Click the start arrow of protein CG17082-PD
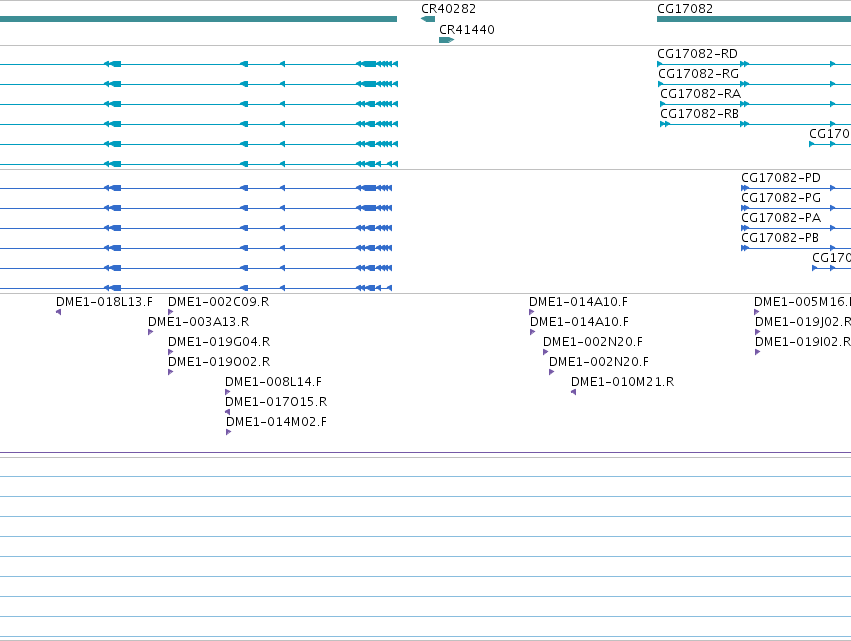This screenshot has width=851, height=641. click(x=745, y=188)
